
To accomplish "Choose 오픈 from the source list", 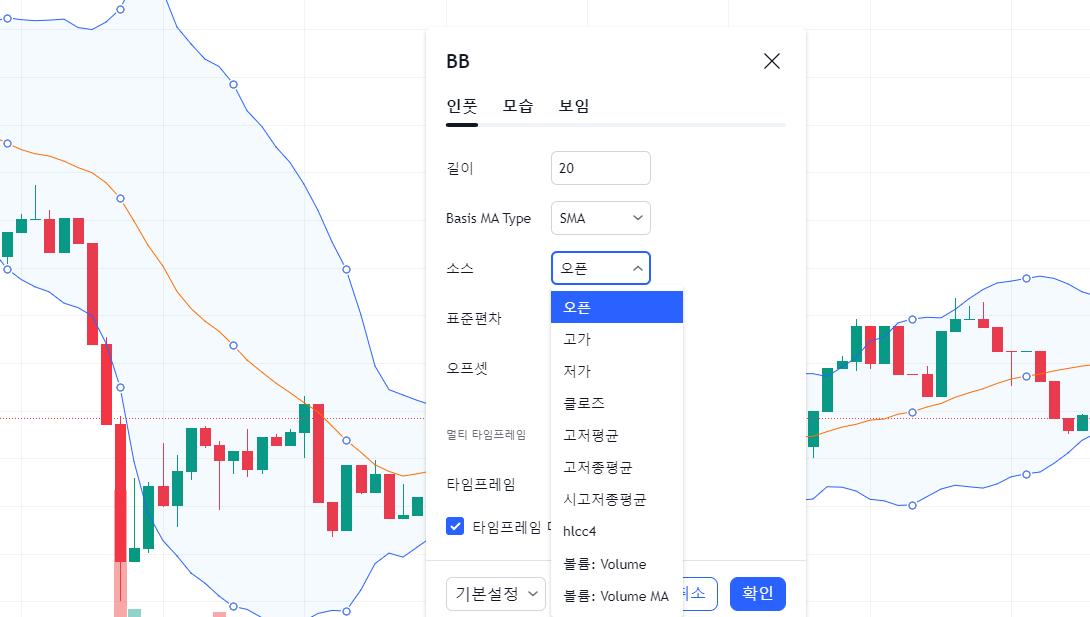I will click(x=616, y=307).
